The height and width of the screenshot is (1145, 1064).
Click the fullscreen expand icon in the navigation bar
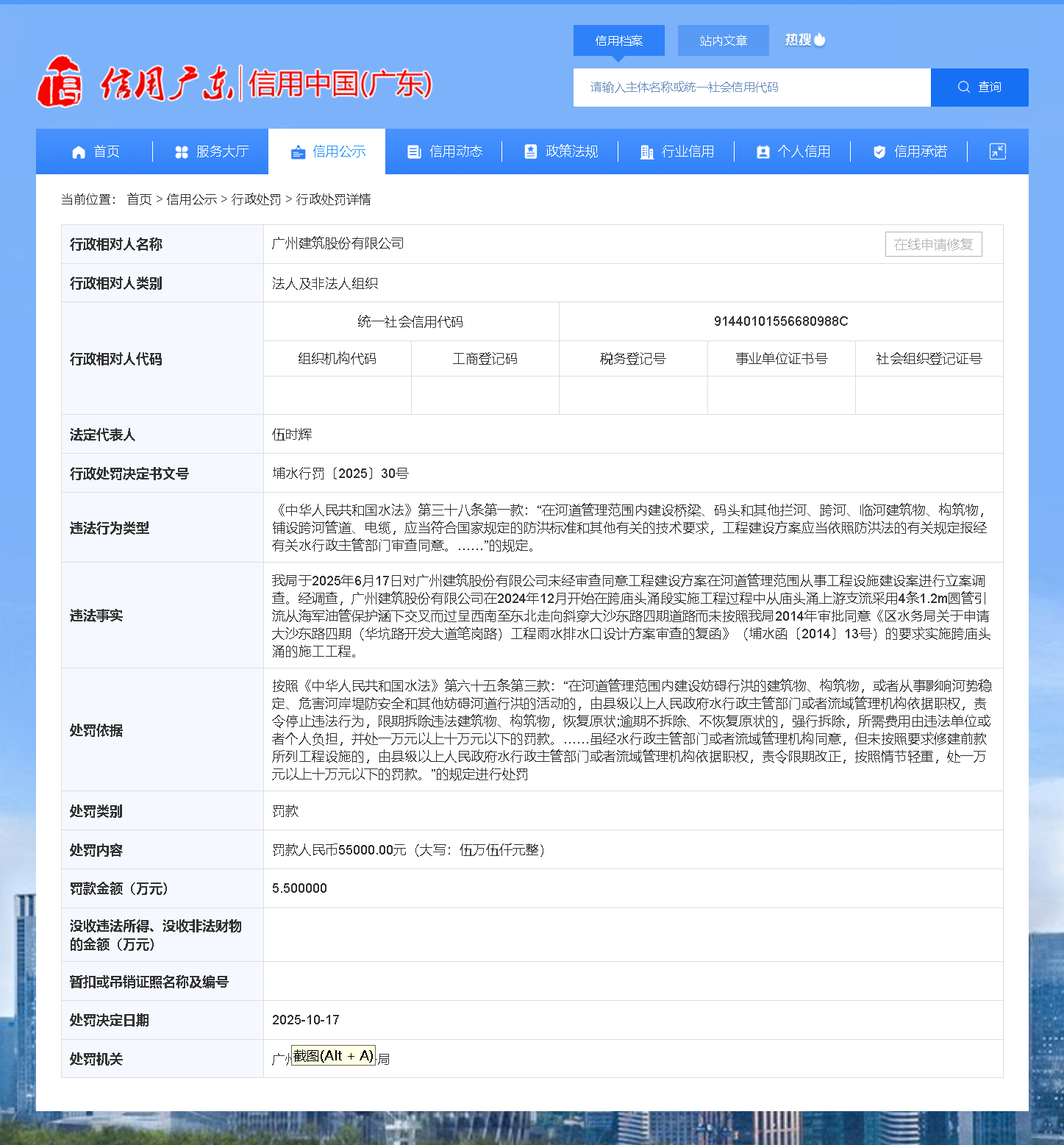pos(998,151)
